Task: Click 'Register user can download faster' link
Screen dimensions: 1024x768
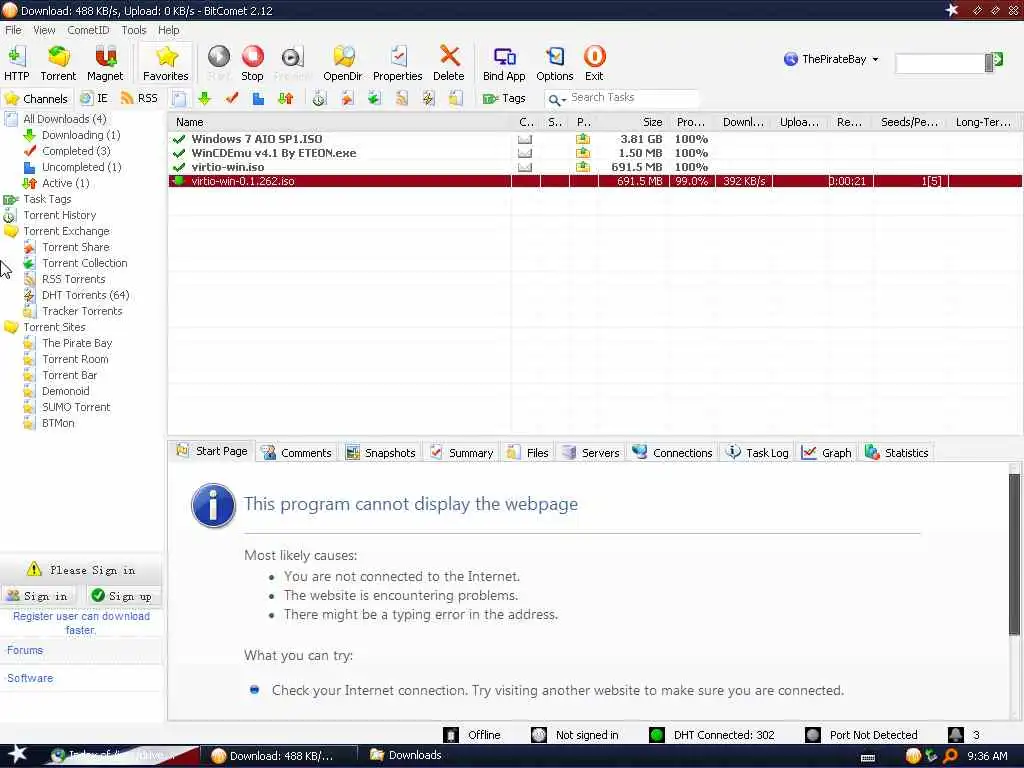Action: pos(81,623)
